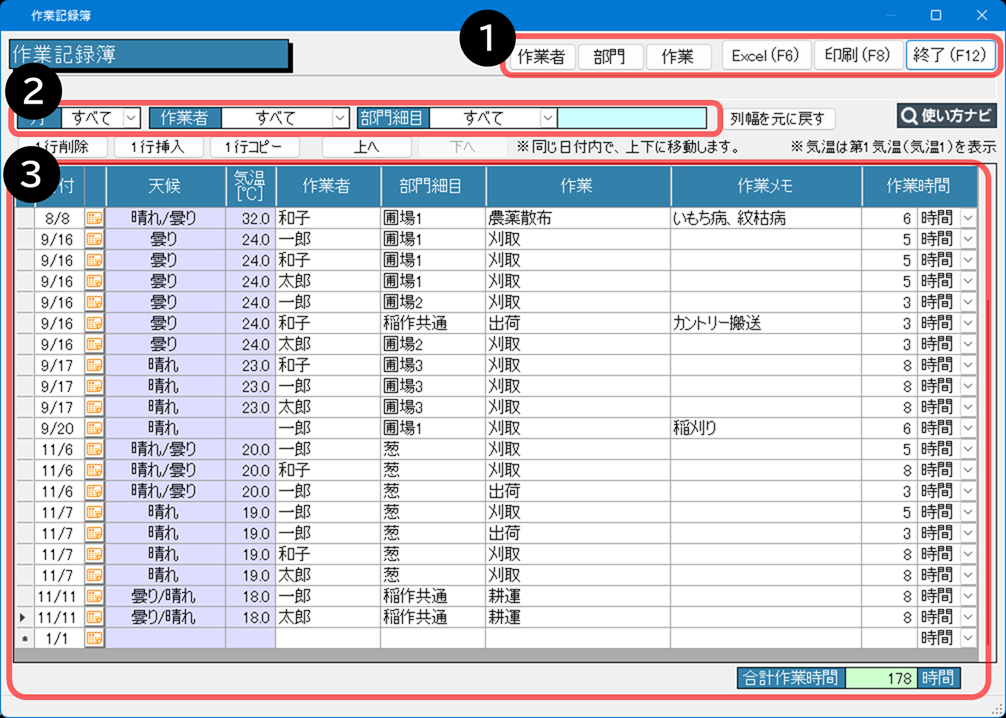This screenshot has width=1006, height=718.
Task: Open the month filter dropdown showing すべて
Action: (x=132, y=118)
